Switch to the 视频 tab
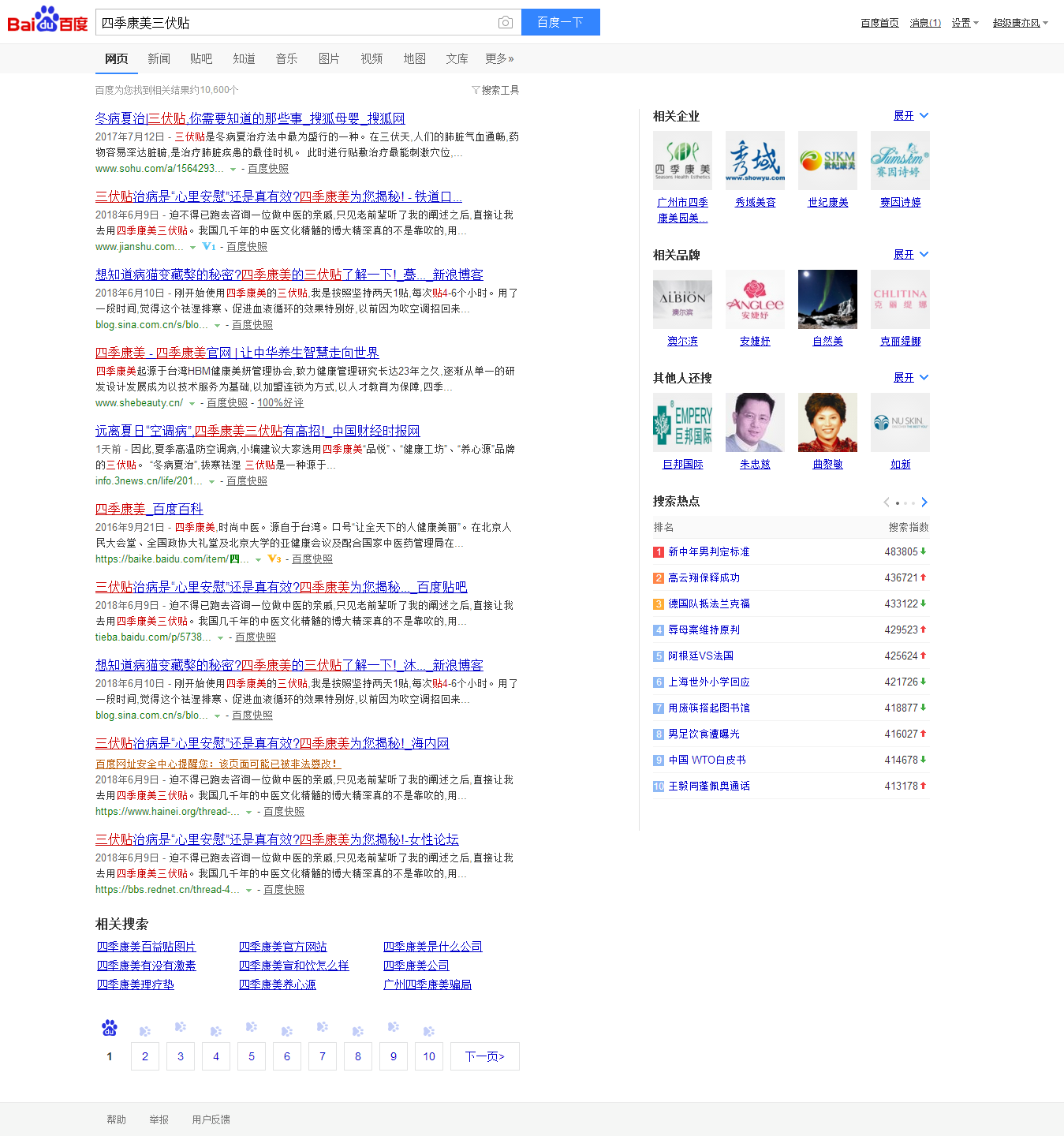 point(371,58)
